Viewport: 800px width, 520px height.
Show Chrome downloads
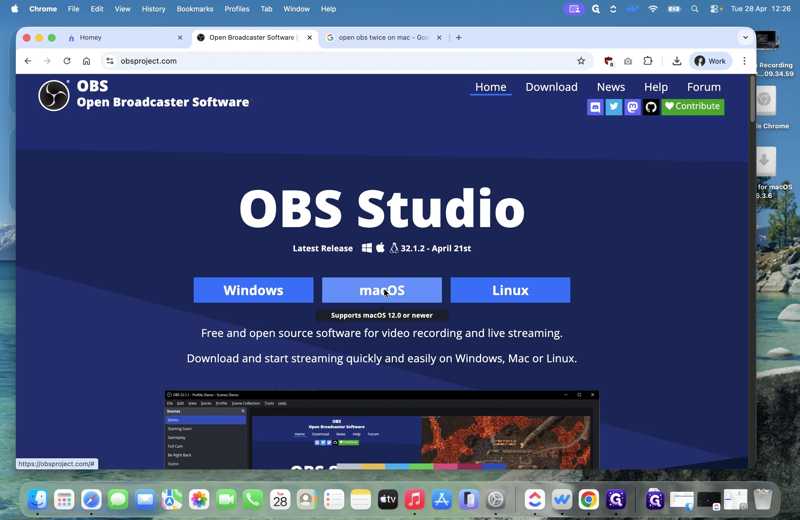[677, 61]
